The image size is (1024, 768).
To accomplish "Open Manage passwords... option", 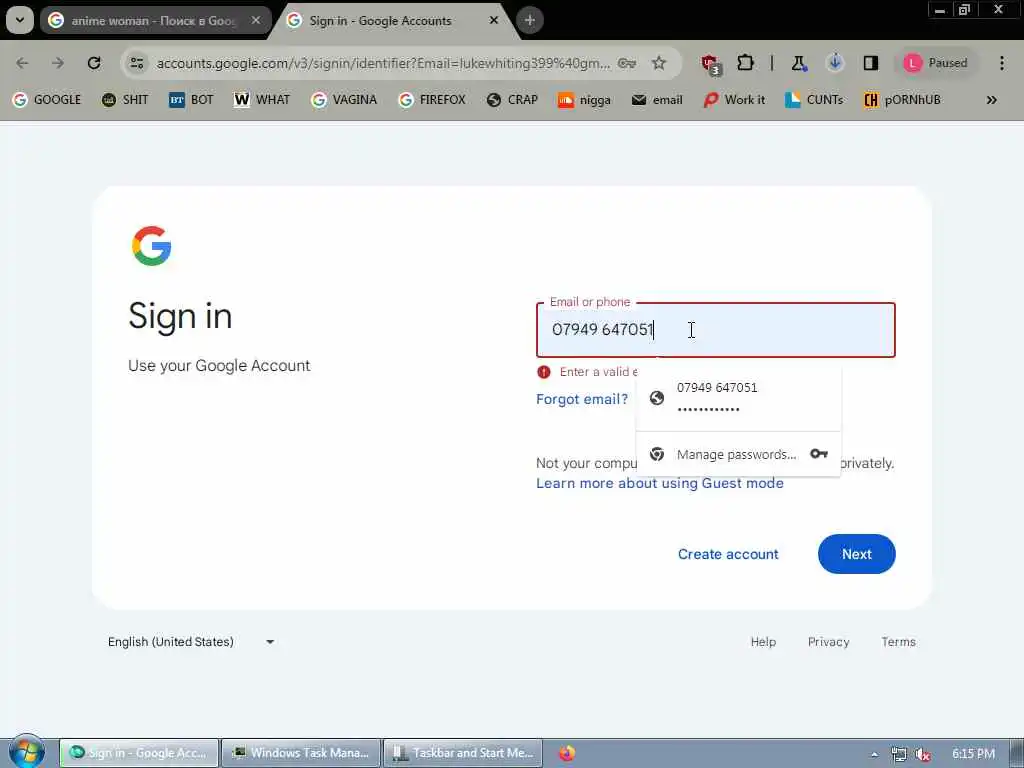I will [x=739, y=454].
